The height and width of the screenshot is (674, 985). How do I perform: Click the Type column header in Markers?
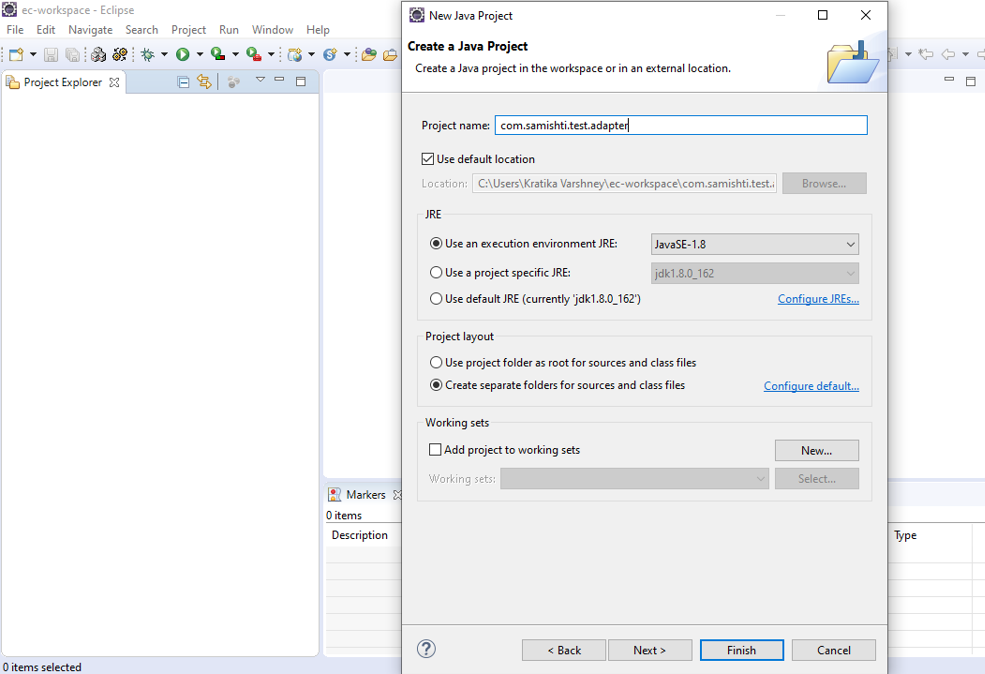pos(905,535)
